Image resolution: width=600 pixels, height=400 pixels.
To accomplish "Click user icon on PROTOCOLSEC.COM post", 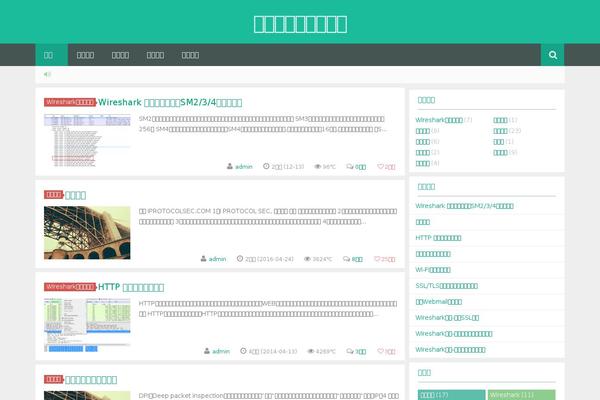I will 204,259.
